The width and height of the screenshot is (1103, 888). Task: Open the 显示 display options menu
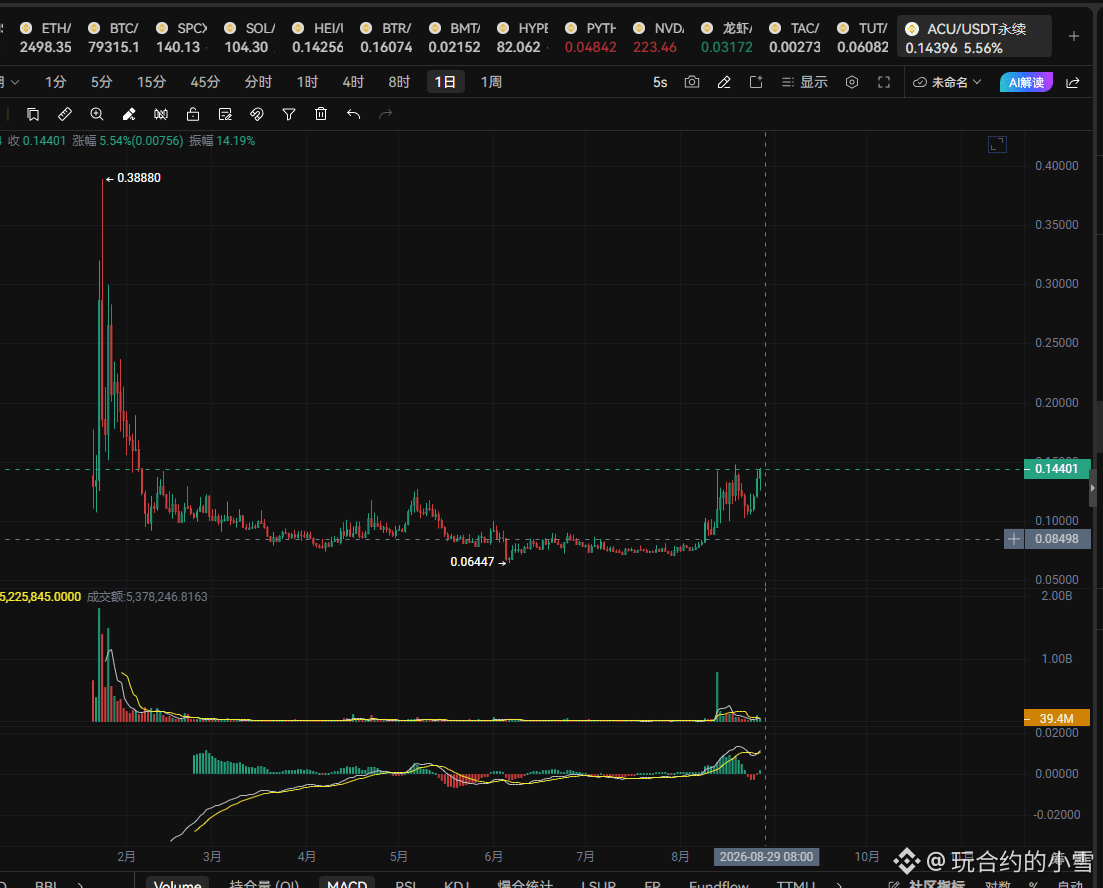point(805,82)
